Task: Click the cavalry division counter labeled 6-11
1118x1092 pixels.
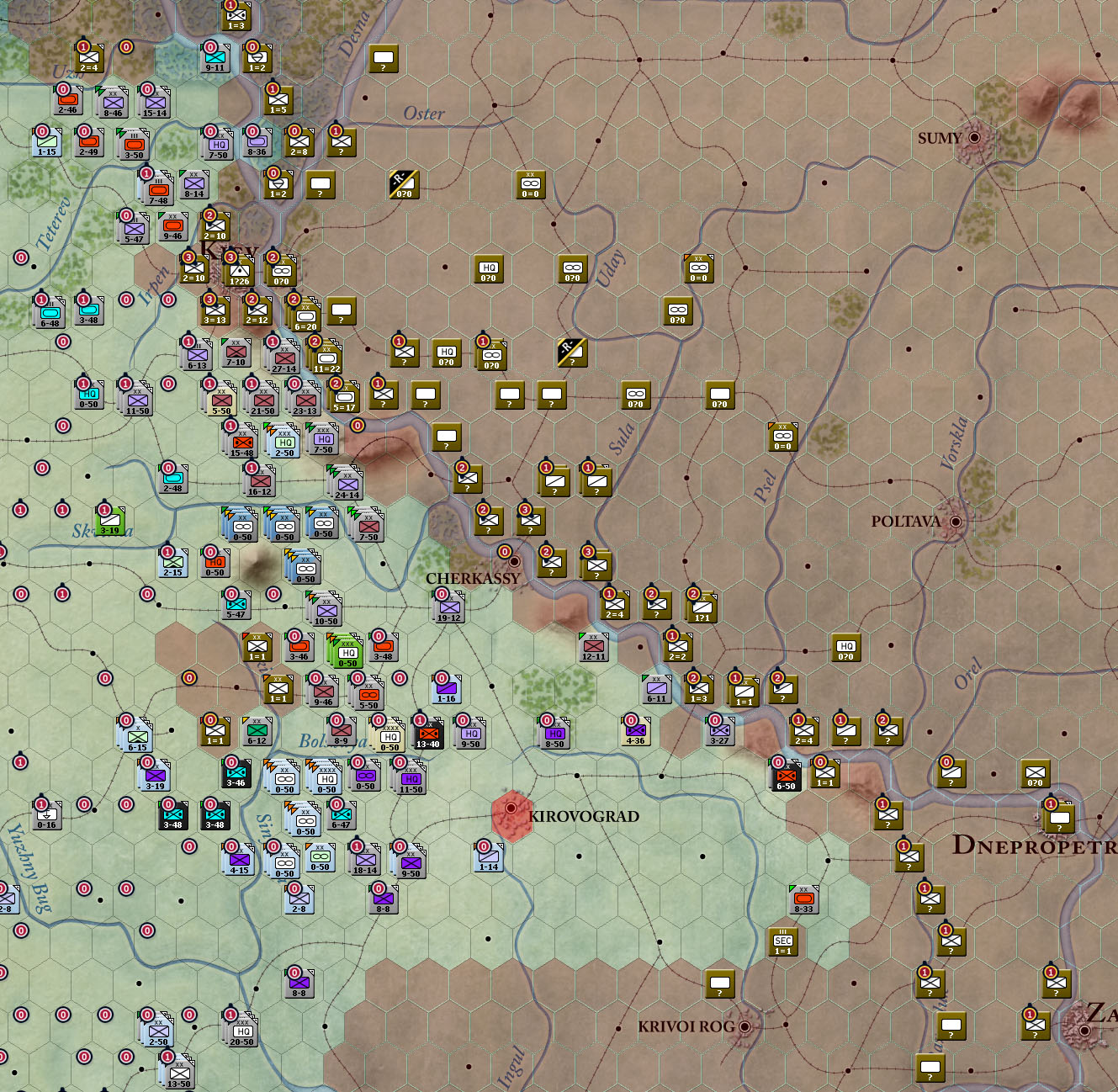Action: pyautogui.click(x=657, y=689)
